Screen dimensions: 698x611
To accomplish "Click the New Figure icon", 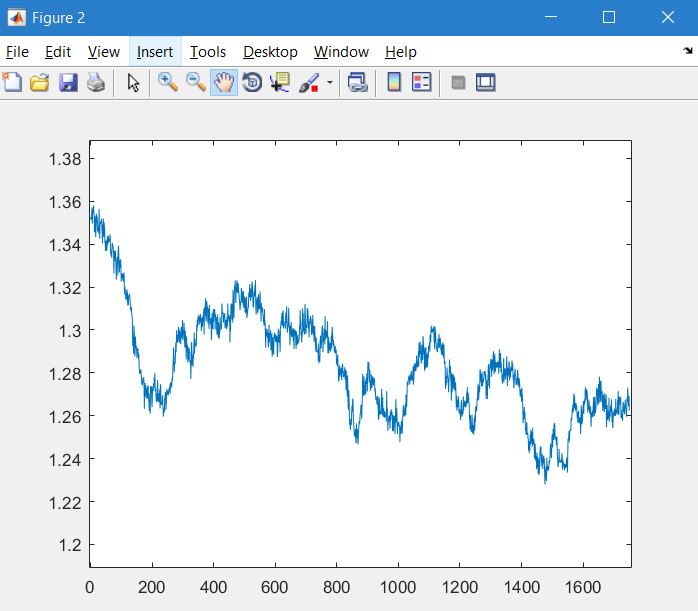I will click(12, 82).
